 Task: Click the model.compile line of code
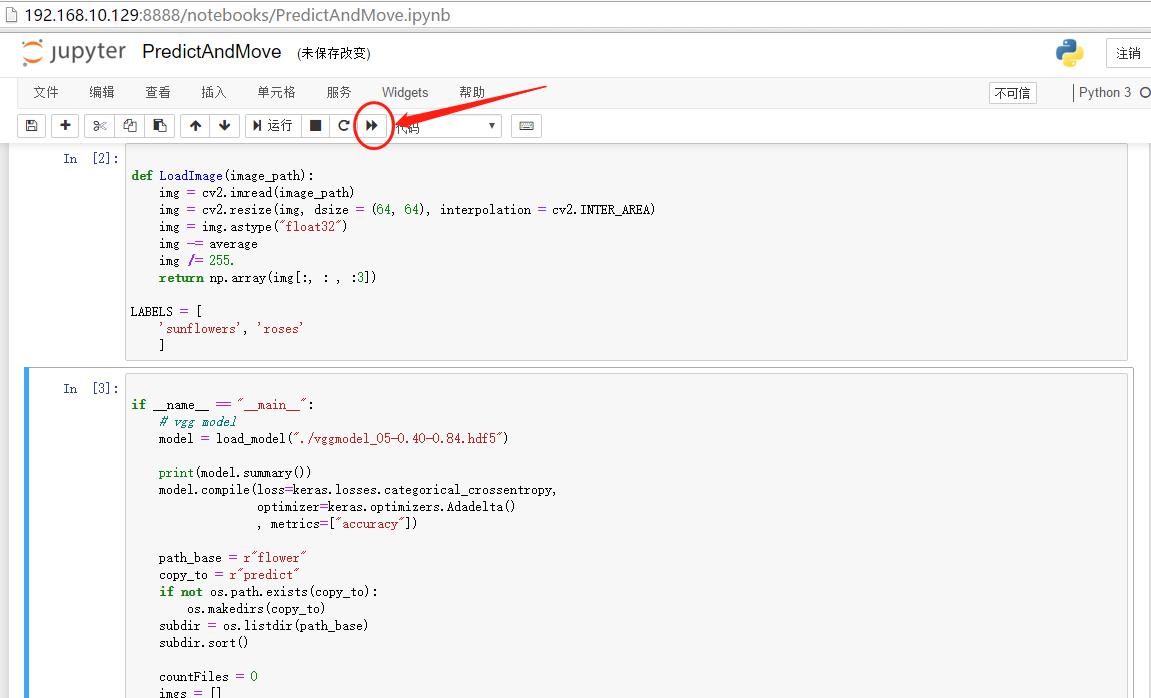pyautogui.click(x=357, y=490)
